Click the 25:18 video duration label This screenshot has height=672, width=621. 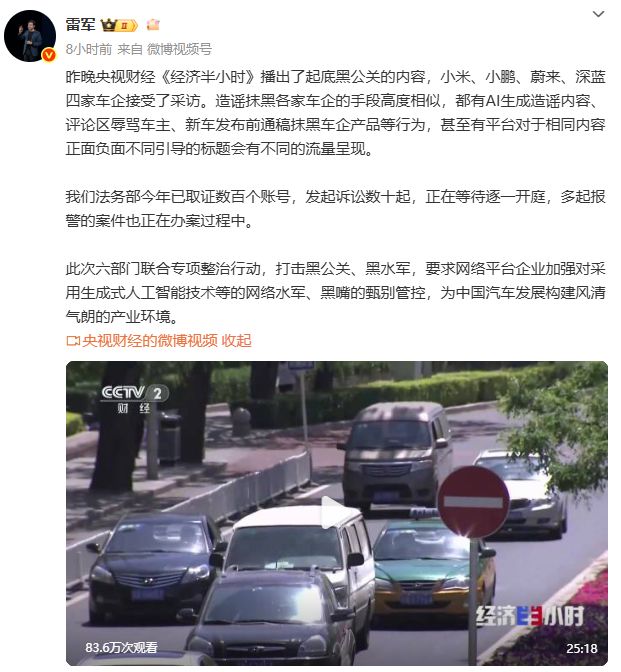click(x=582, y=648)
